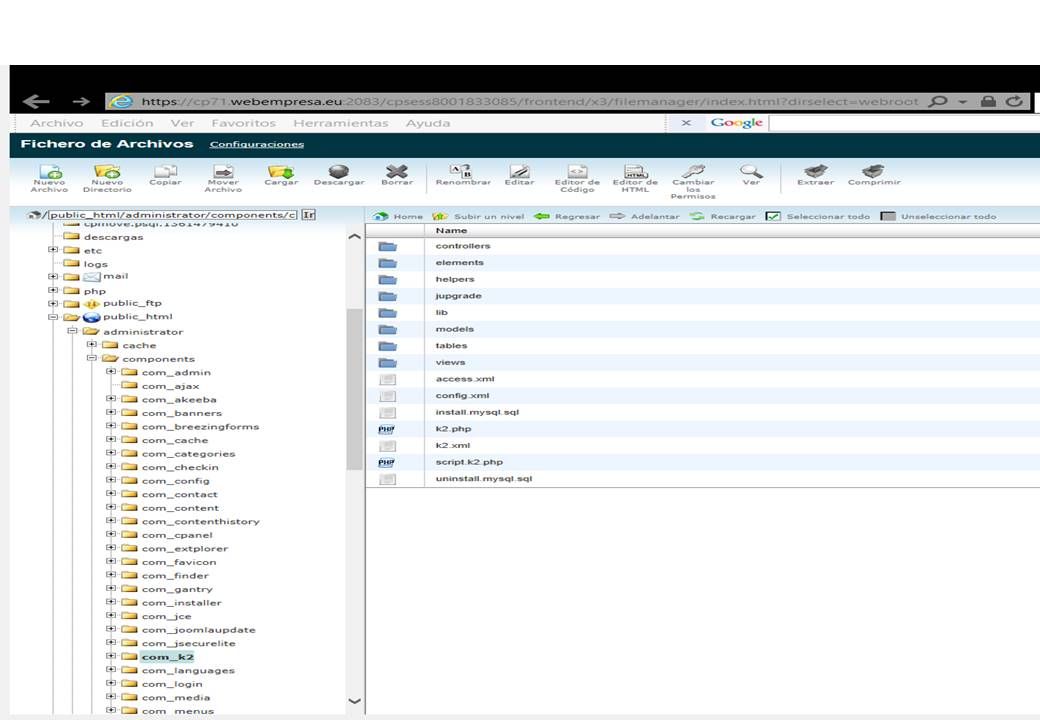This screenshot has width=1040, height=720.
Task: Open the Herramientas menu
Action: point(341,123)
